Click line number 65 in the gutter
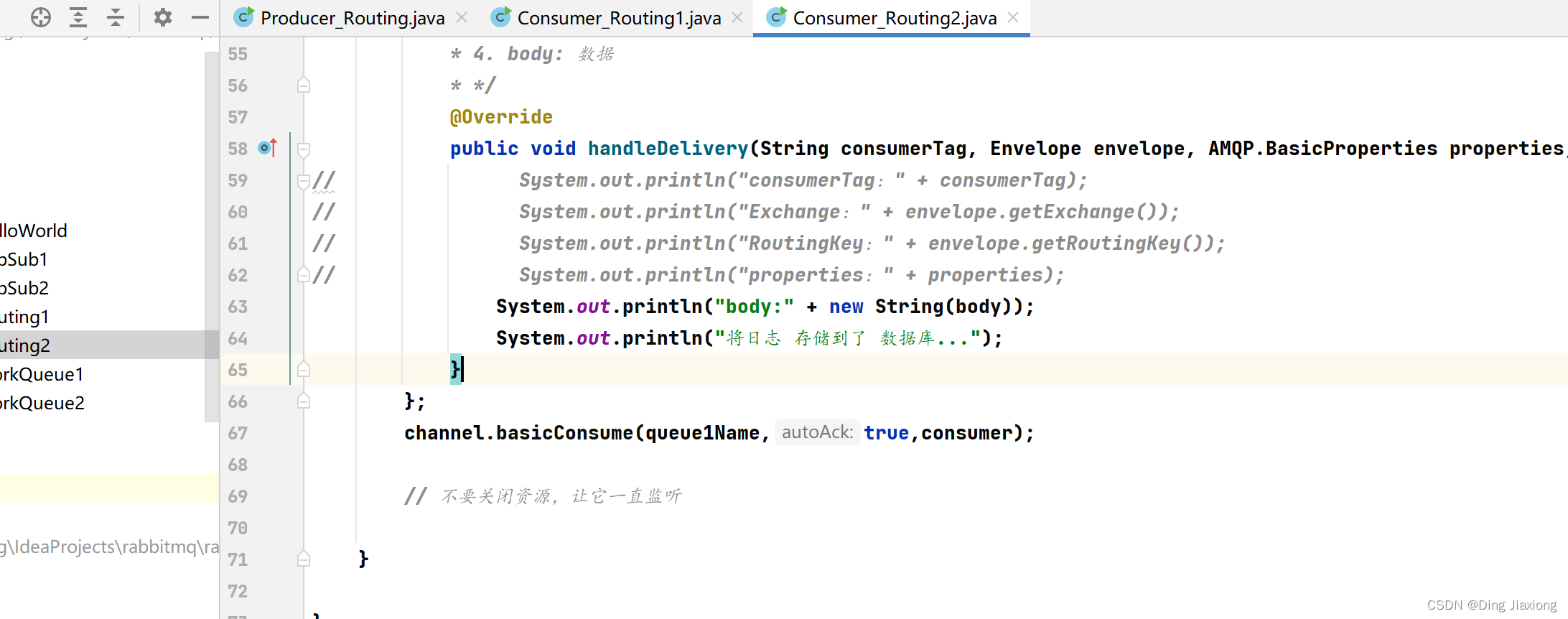 coord(238,370)
